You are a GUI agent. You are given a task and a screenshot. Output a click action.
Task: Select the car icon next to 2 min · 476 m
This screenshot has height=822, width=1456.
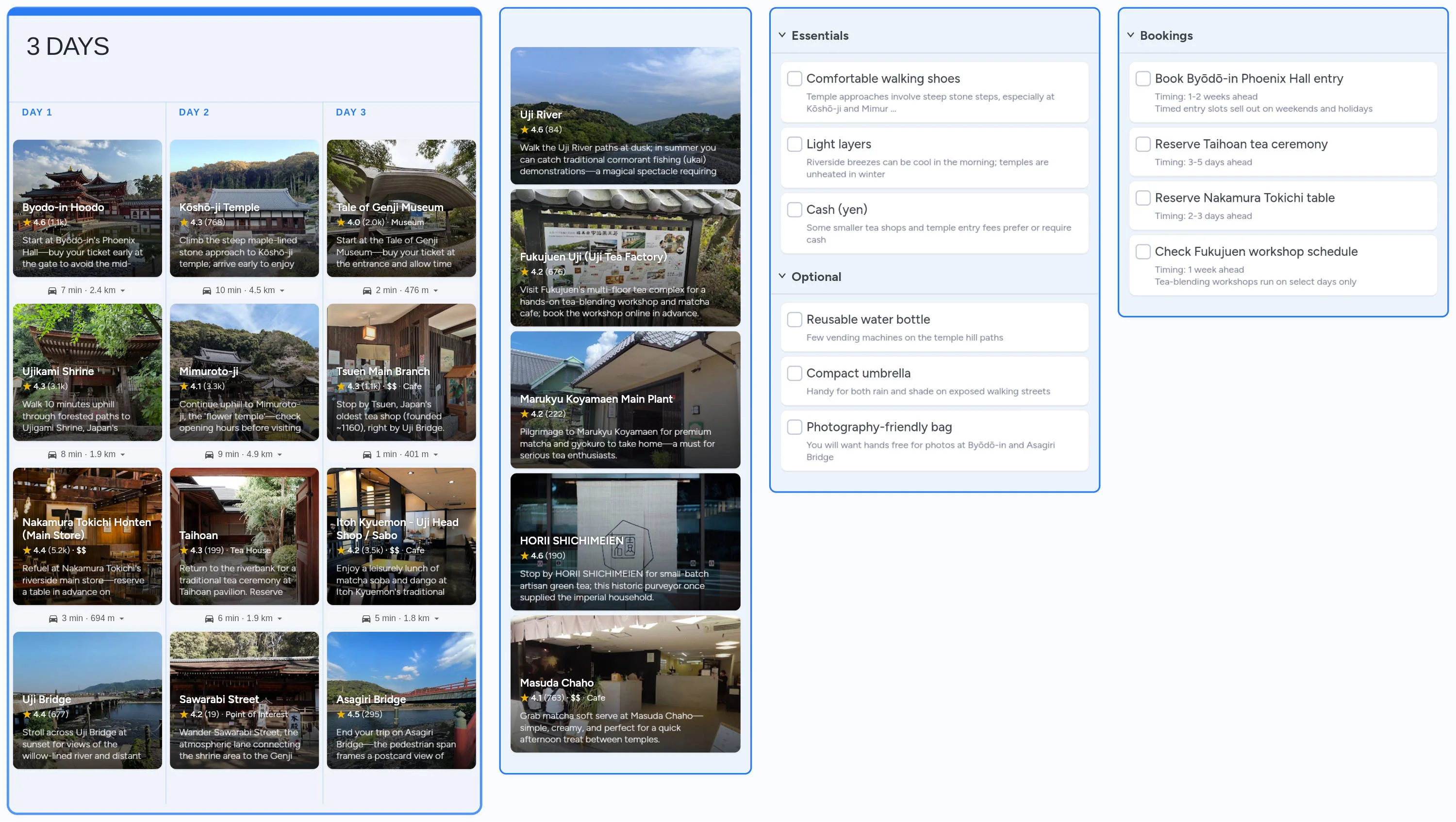click(366, 290)
